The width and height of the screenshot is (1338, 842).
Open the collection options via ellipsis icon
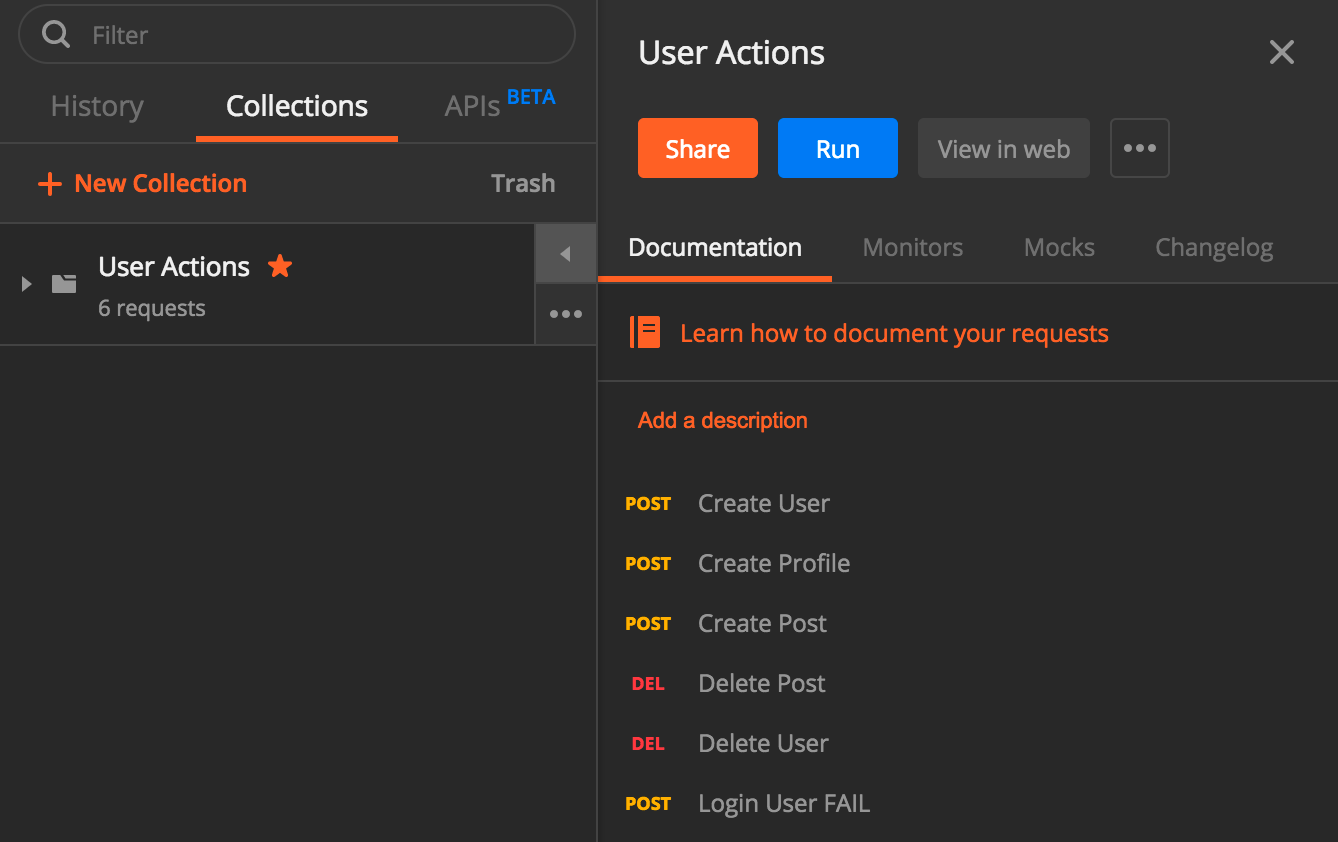click(565, 313)
